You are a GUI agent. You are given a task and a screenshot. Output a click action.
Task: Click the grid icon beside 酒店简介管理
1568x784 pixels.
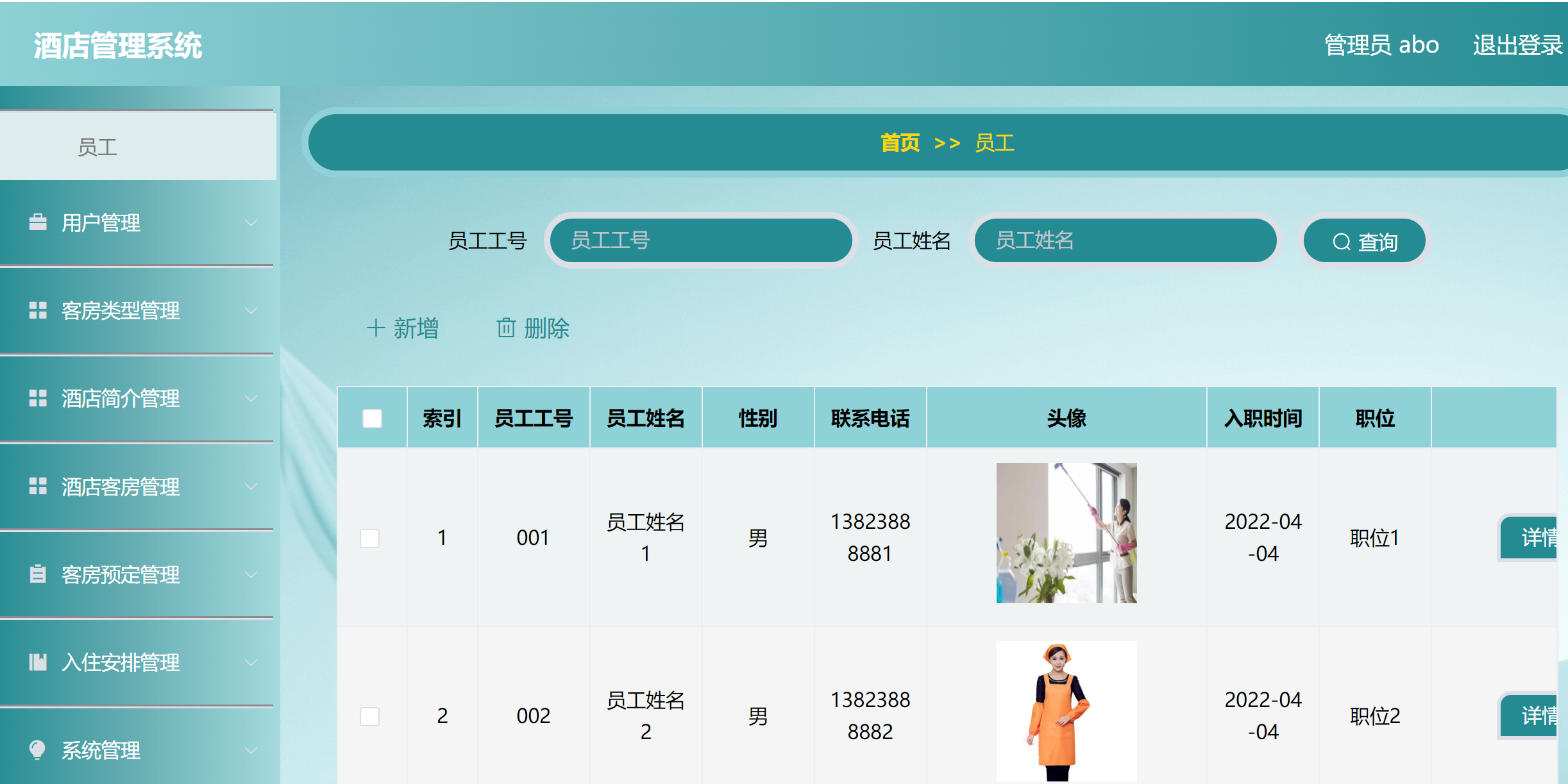pos(38,398)
